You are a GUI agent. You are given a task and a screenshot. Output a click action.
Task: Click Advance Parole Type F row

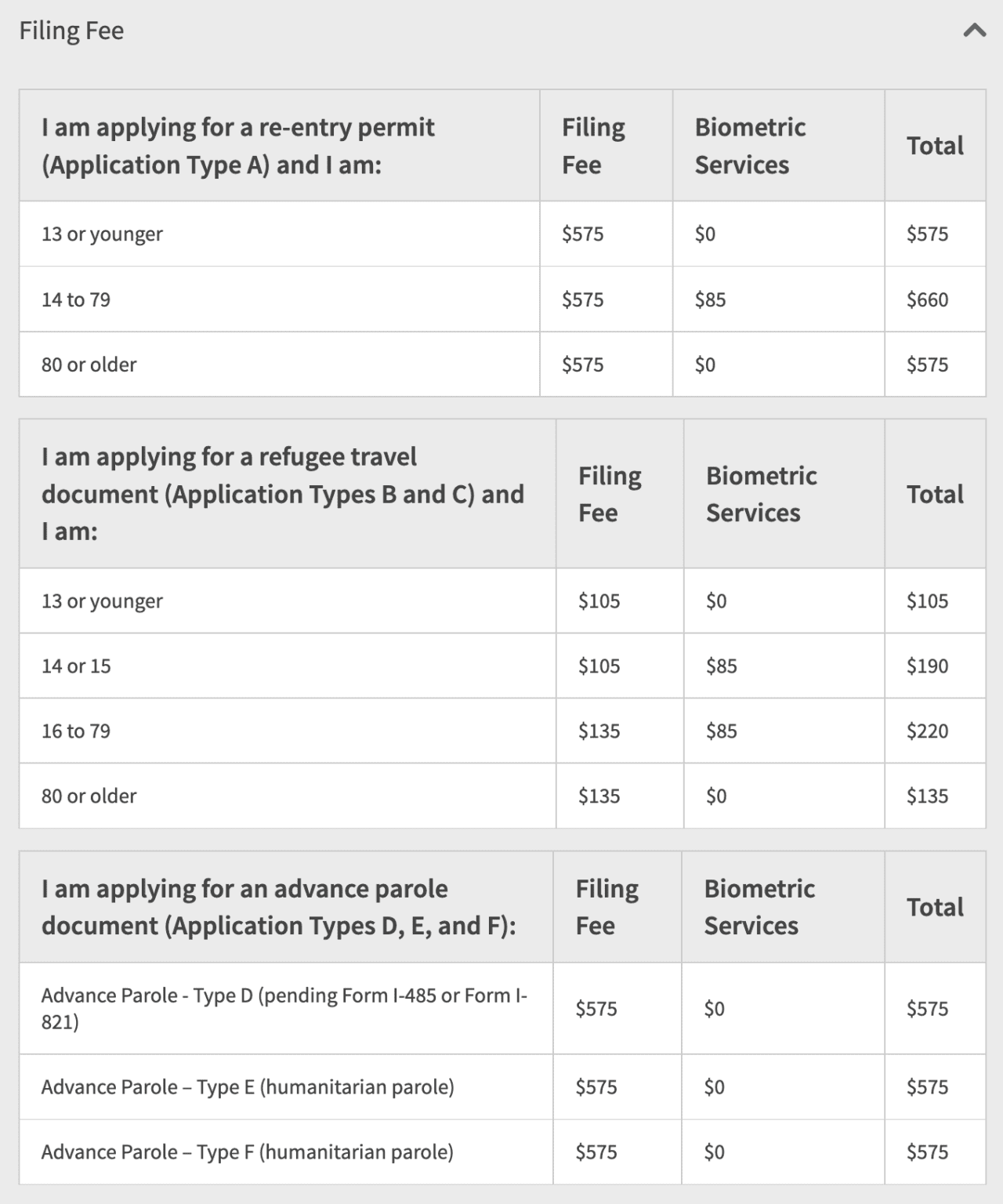502,1151
